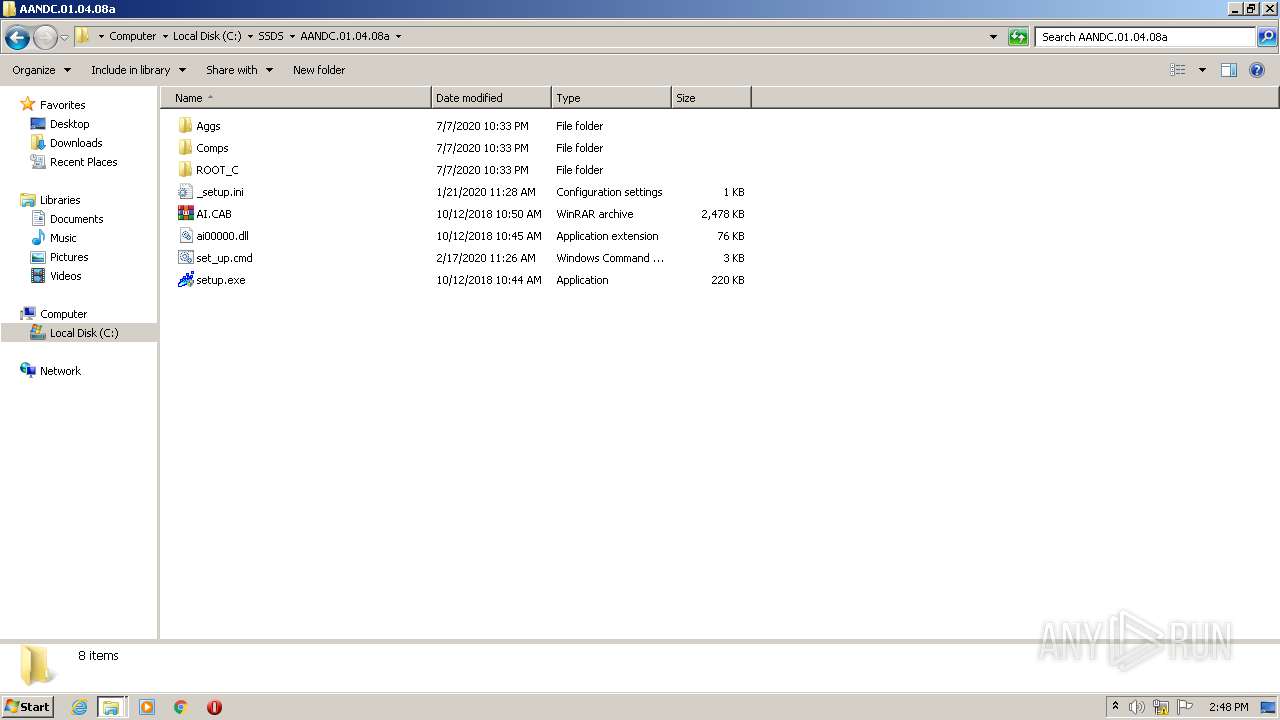This screenshot has width=1280, height=720.
Task: Open the Organize menu
Action: [41, 70]
